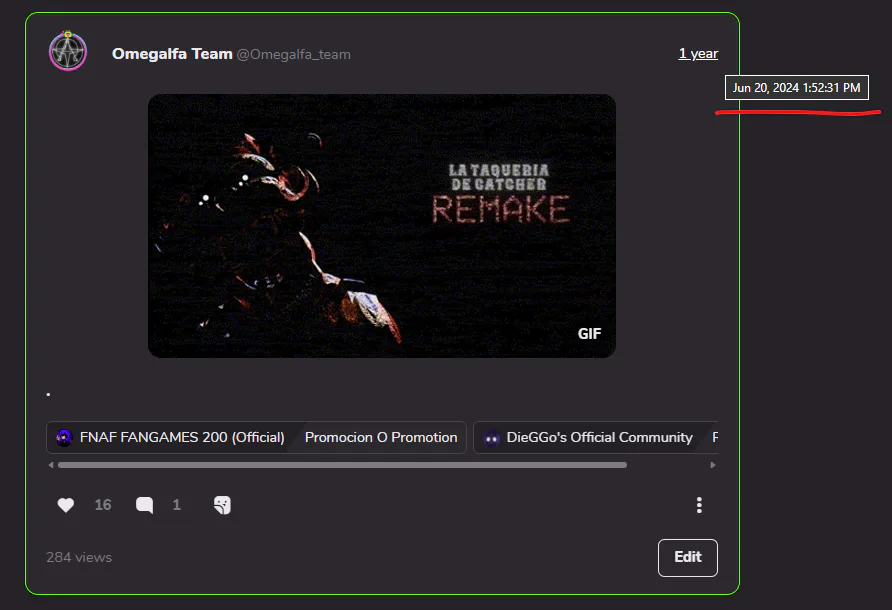The image size is (892, 610).
Task: Open the '1 year' timestamp link
Action: tap(698, 54)
